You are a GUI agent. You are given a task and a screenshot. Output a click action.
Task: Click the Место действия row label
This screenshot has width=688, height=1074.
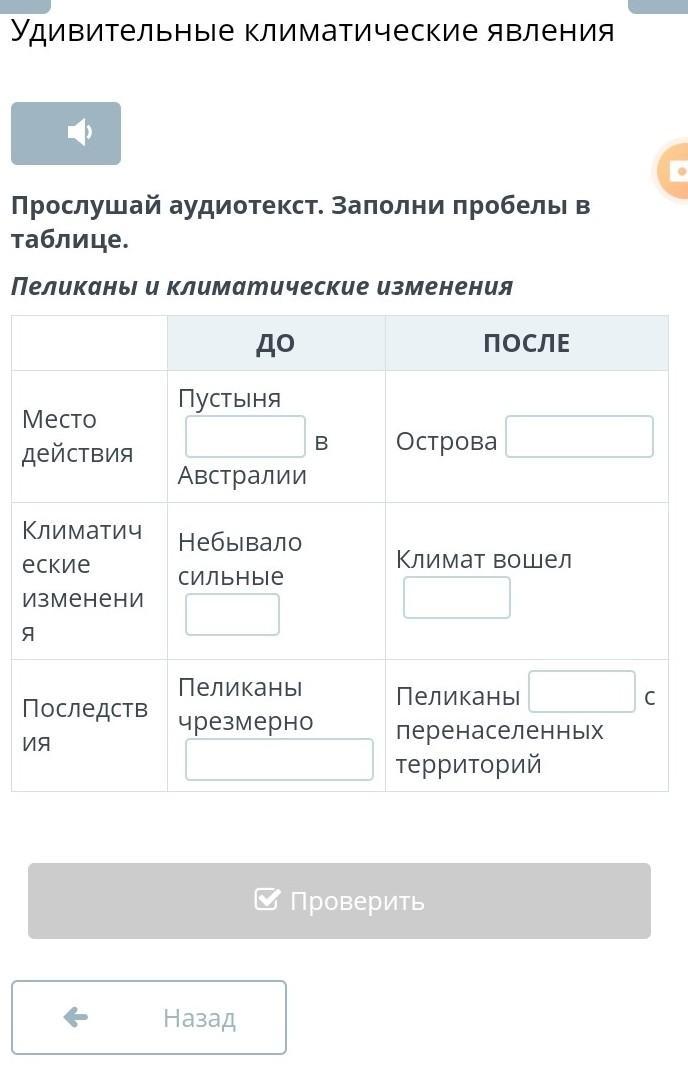tap(77, 436)
